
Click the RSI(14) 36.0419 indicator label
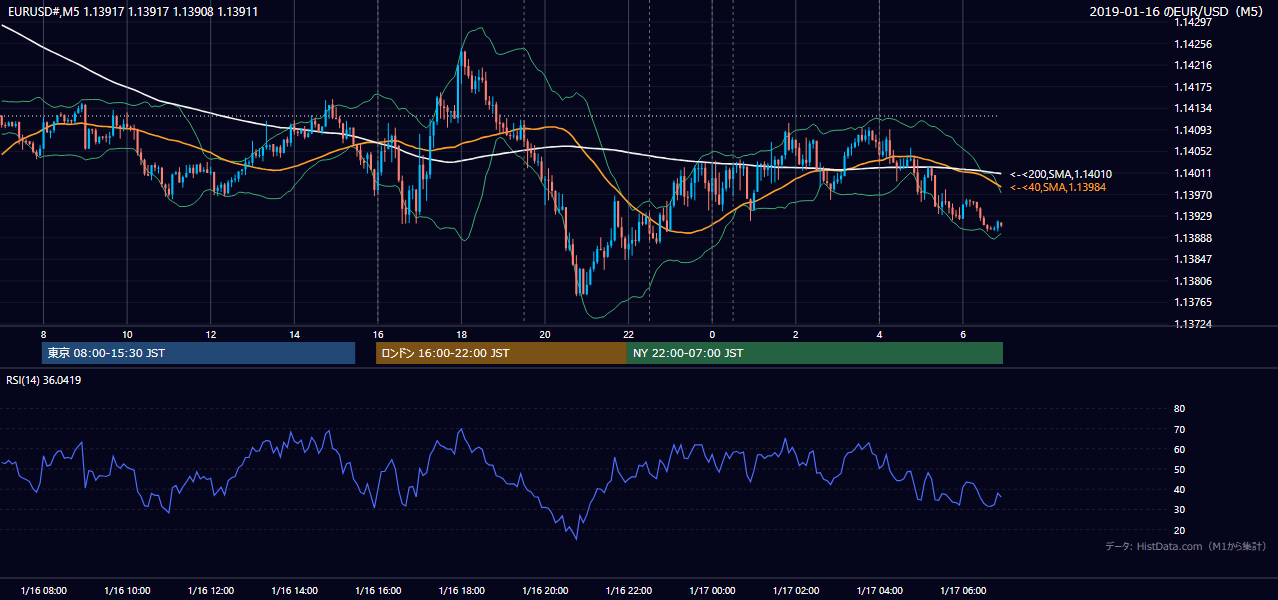[44, 380]
